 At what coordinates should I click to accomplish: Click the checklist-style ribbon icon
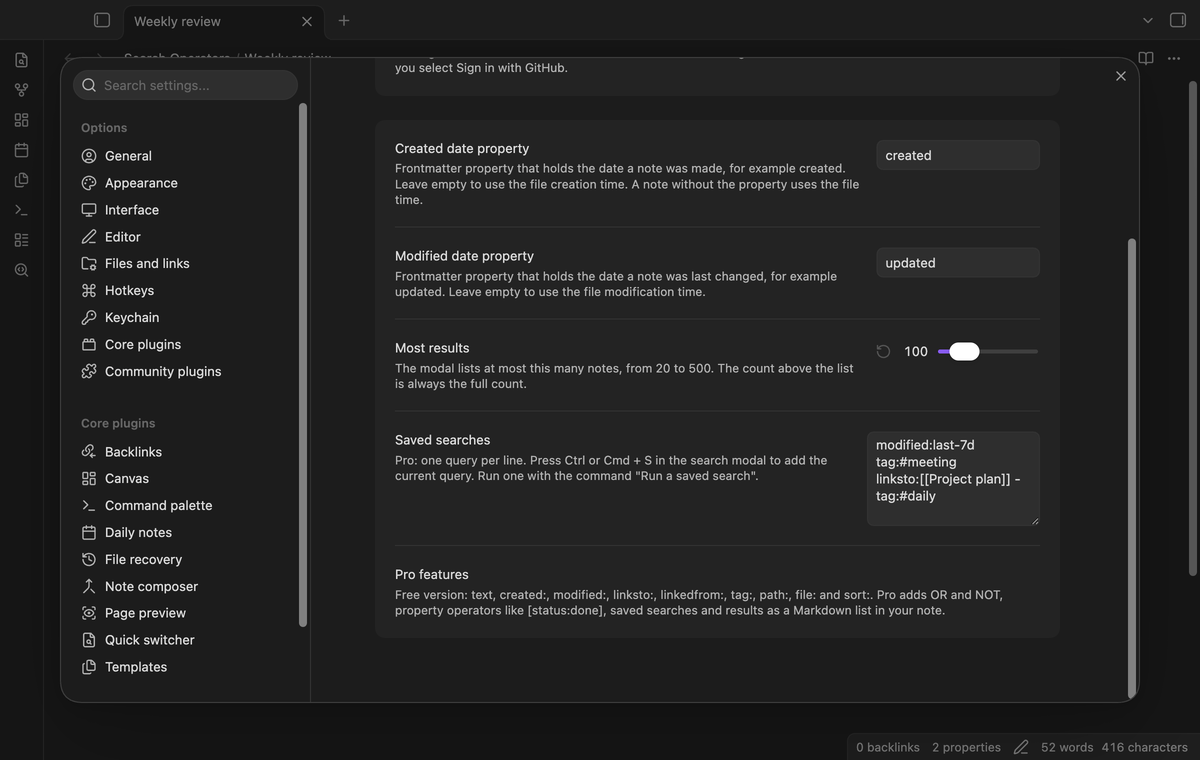[21, 240]
